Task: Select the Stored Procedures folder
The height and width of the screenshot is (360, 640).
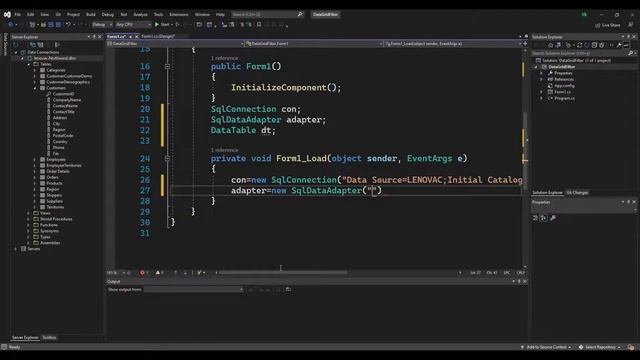Action: click(x=56, y=219)
